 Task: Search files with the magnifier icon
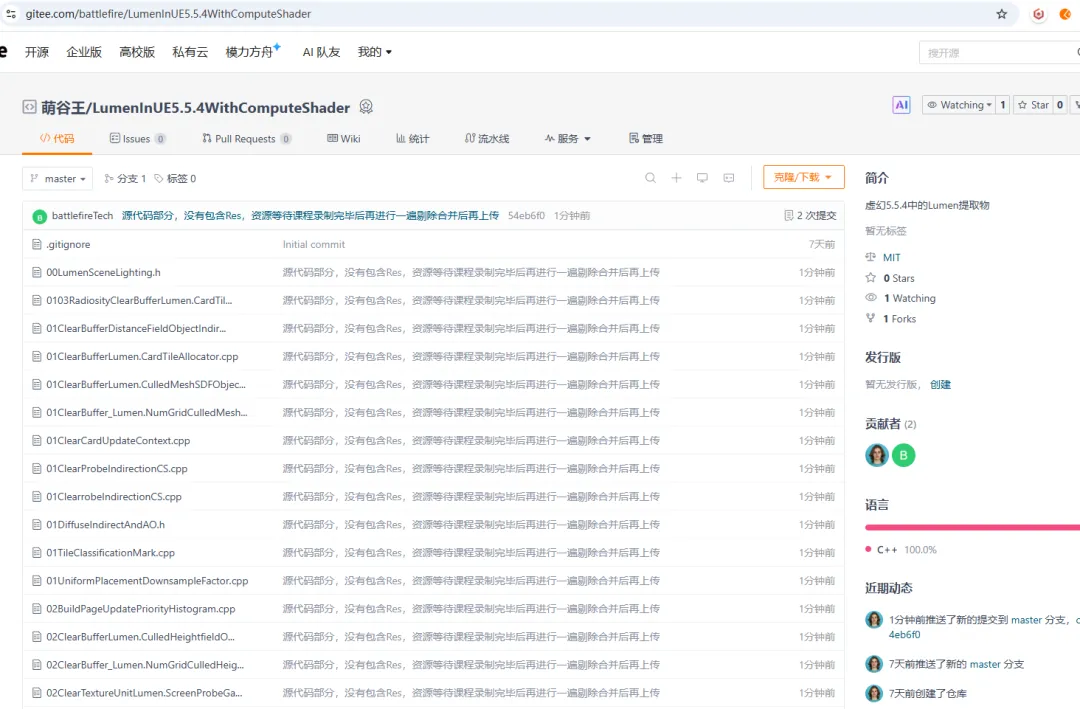(x=650, y=178)
